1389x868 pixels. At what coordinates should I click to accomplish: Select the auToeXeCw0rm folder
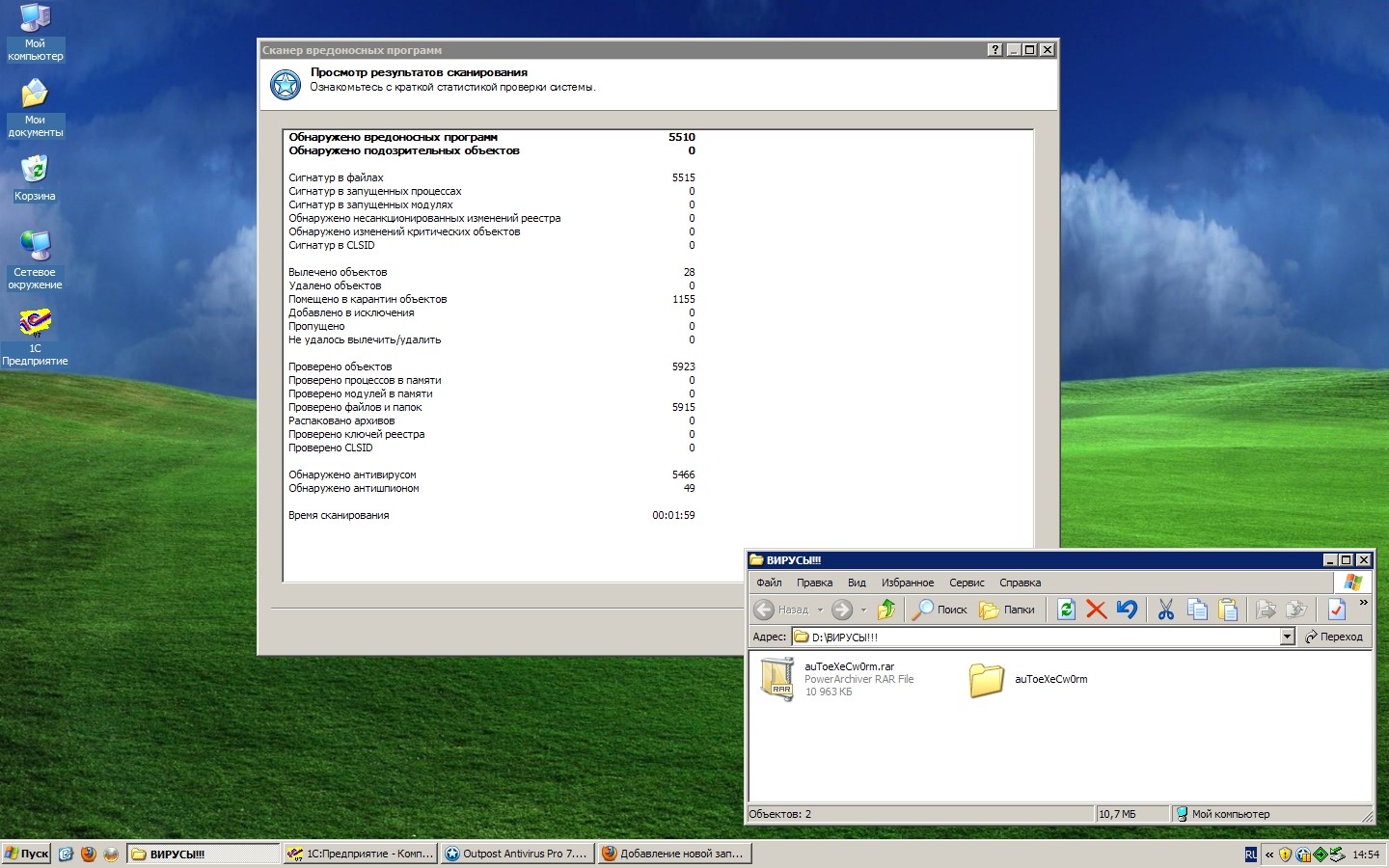tap(987, 680)
